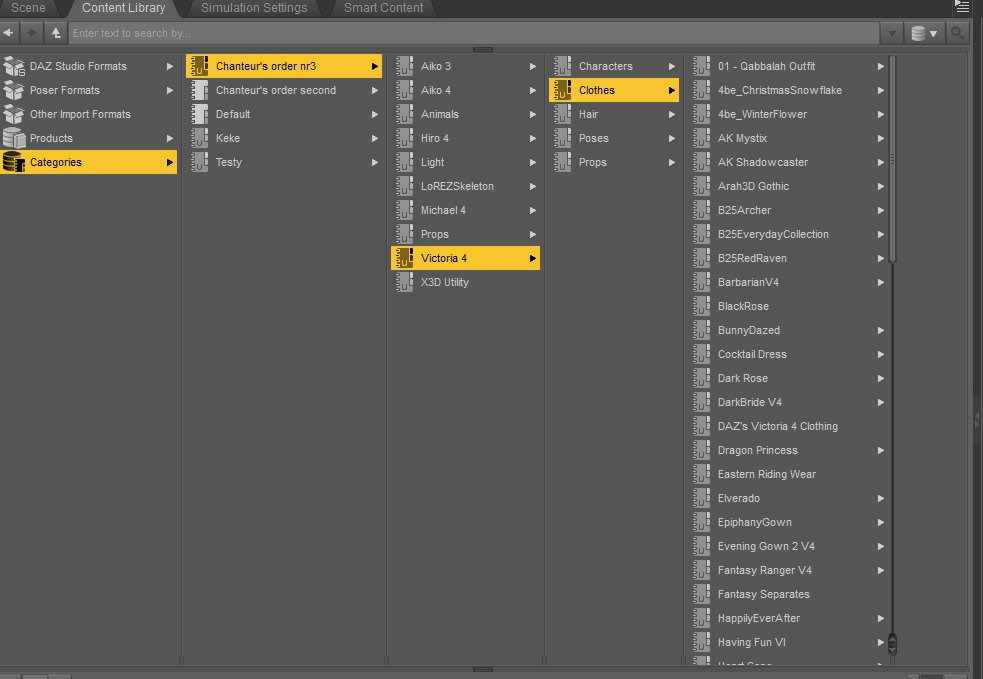This screenshot has width=983, height=679.
Task: Expand the DAZ Studio Formats arrow
Action: tap(169, 66)
